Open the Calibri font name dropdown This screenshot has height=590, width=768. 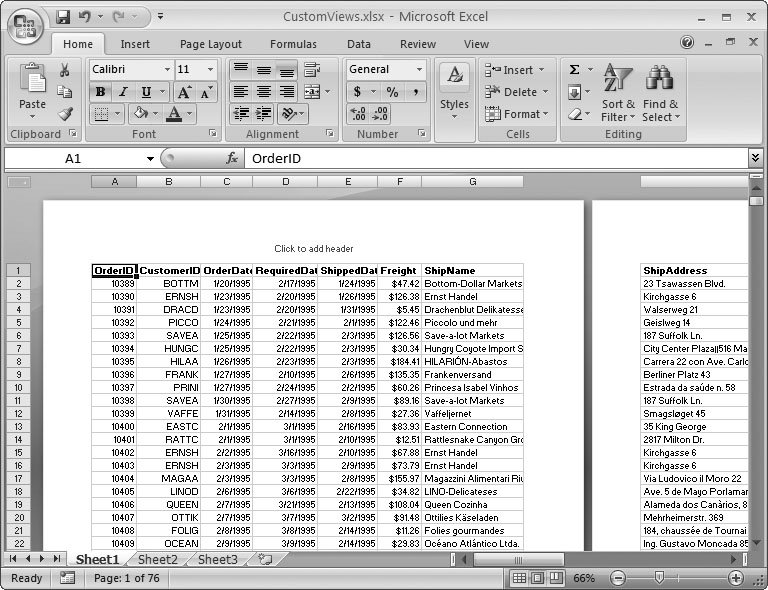click(x=166, y=69)
